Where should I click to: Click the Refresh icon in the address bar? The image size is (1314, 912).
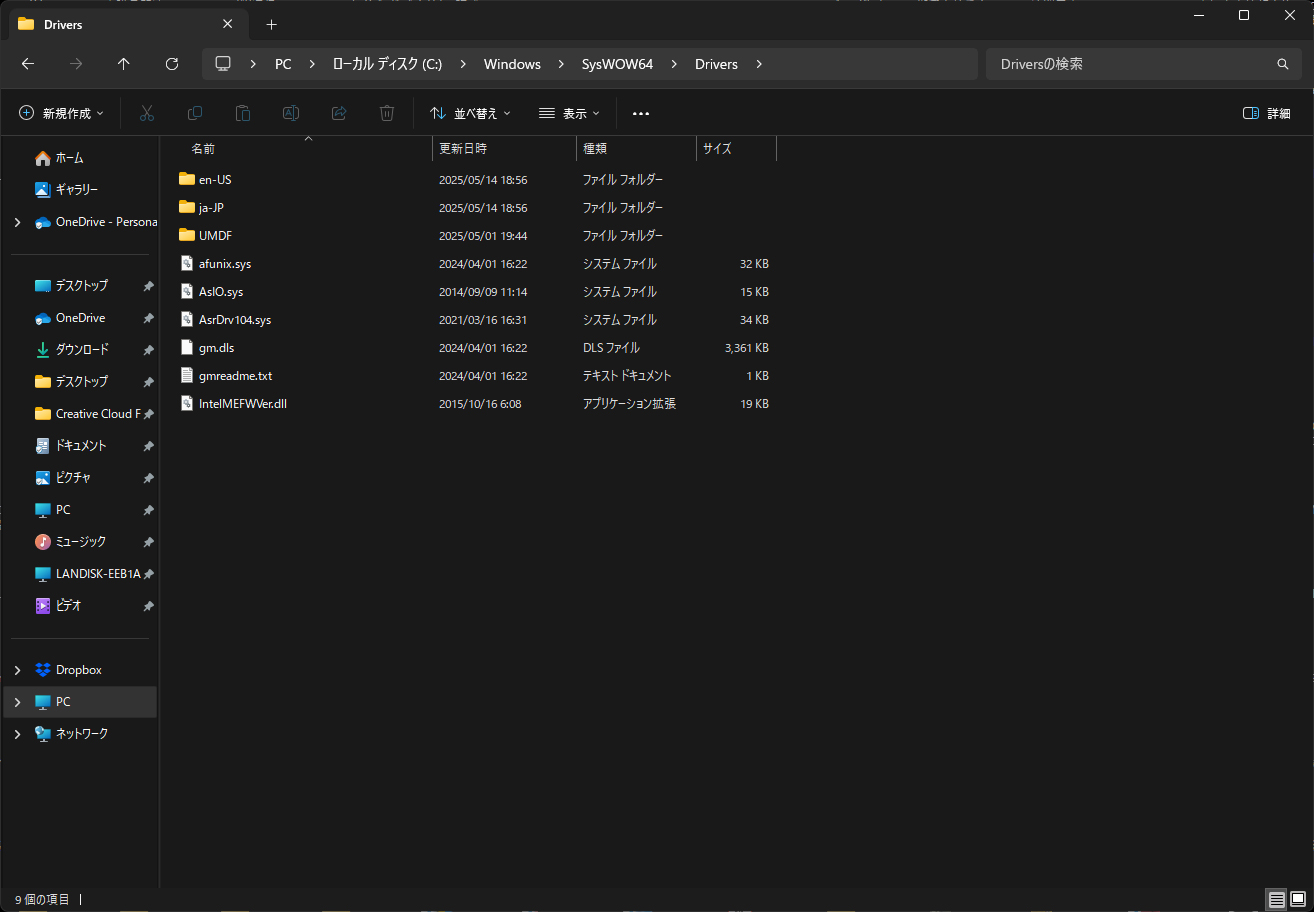tap(171, 63)
